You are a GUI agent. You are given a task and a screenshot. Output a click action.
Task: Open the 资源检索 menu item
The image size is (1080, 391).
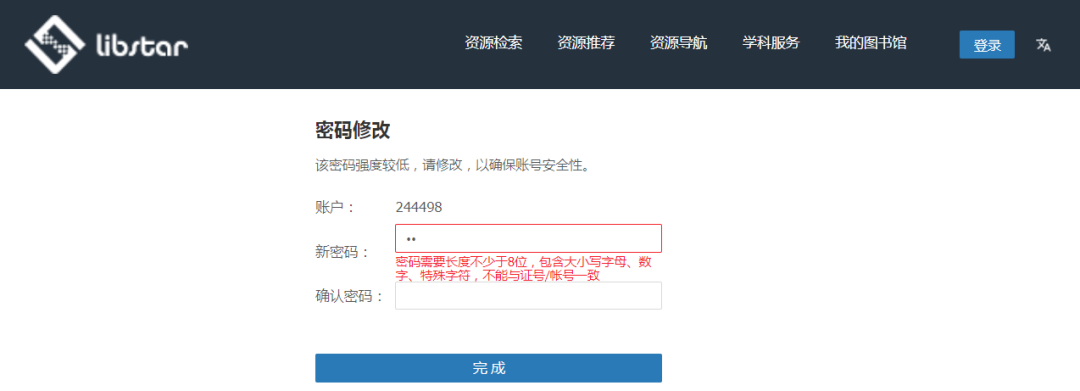coord(493,43)
